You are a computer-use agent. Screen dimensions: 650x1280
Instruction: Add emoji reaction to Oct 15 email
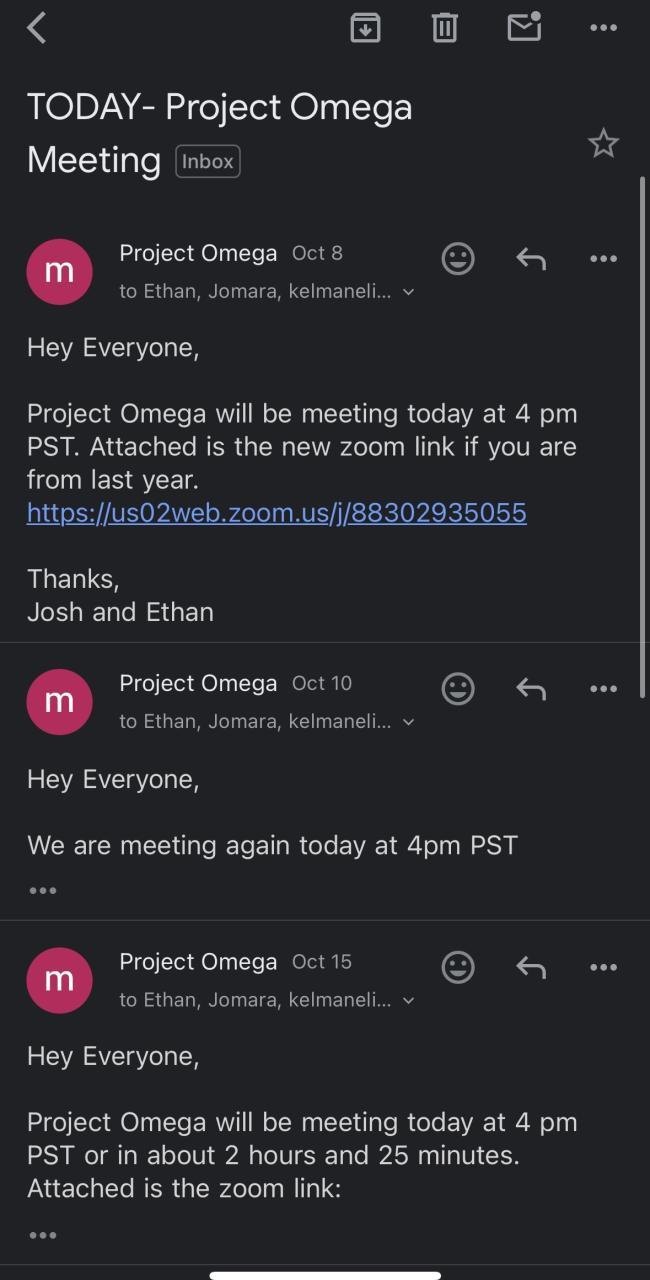[x=458, y=967]
